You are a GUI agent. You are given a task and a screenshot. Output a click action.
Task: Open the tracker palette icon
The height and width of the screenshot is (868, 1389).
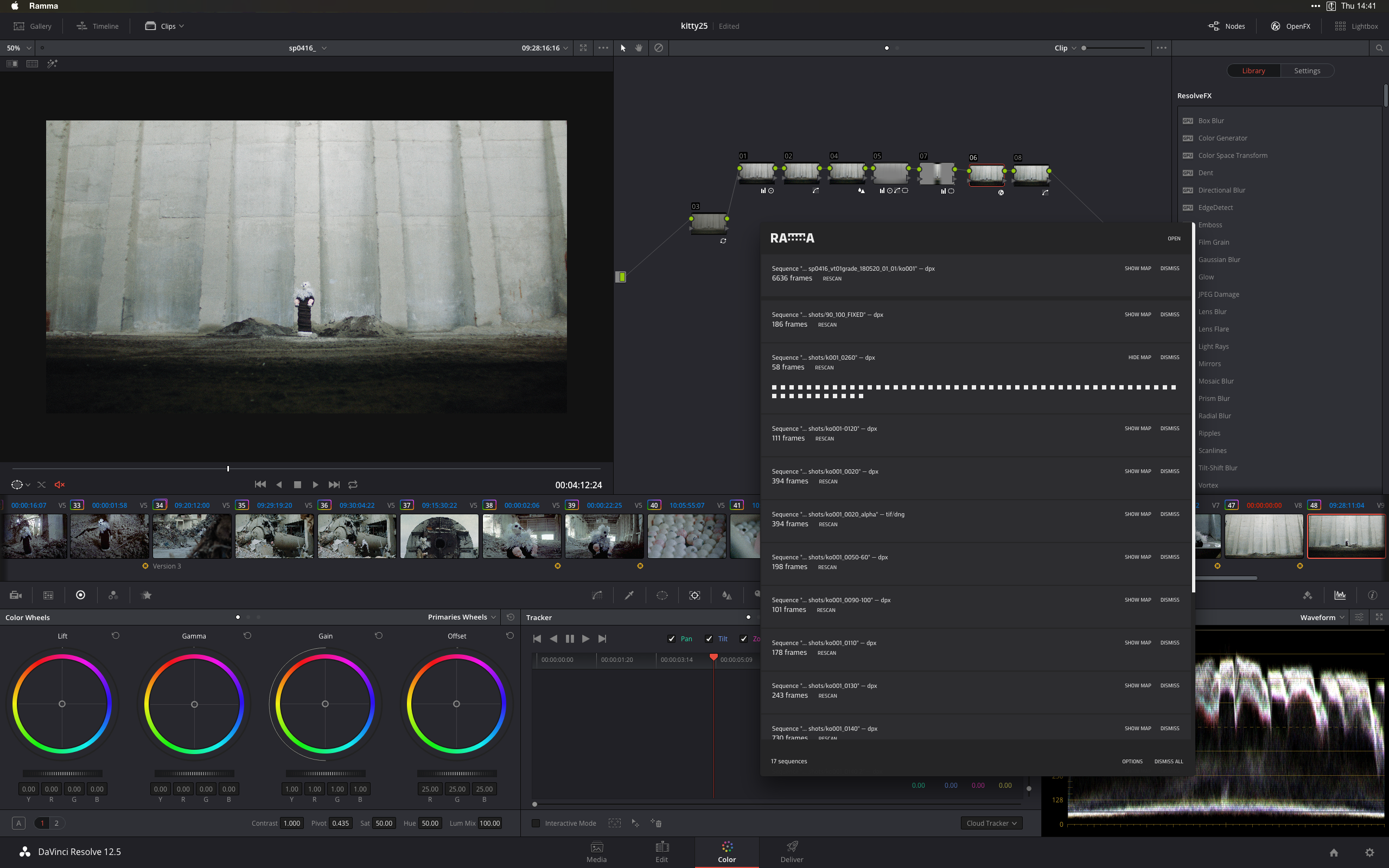pyautogui.click(x=694, y=595)
